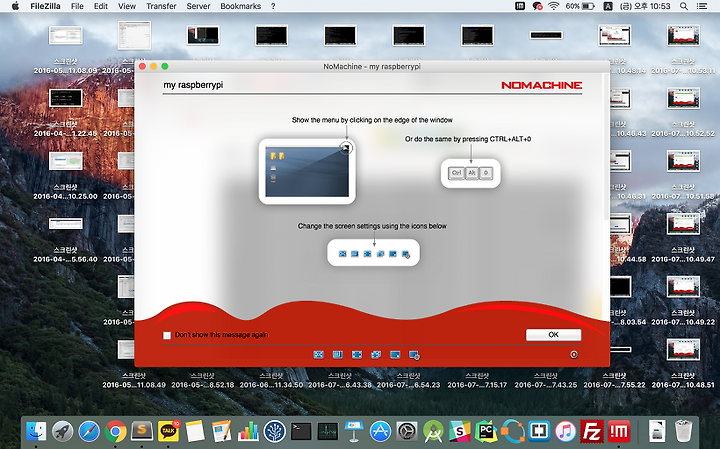Open the Trash in the Dock
Screen dimensions: 720x449
pyautogui.click(x=684, y=432)
